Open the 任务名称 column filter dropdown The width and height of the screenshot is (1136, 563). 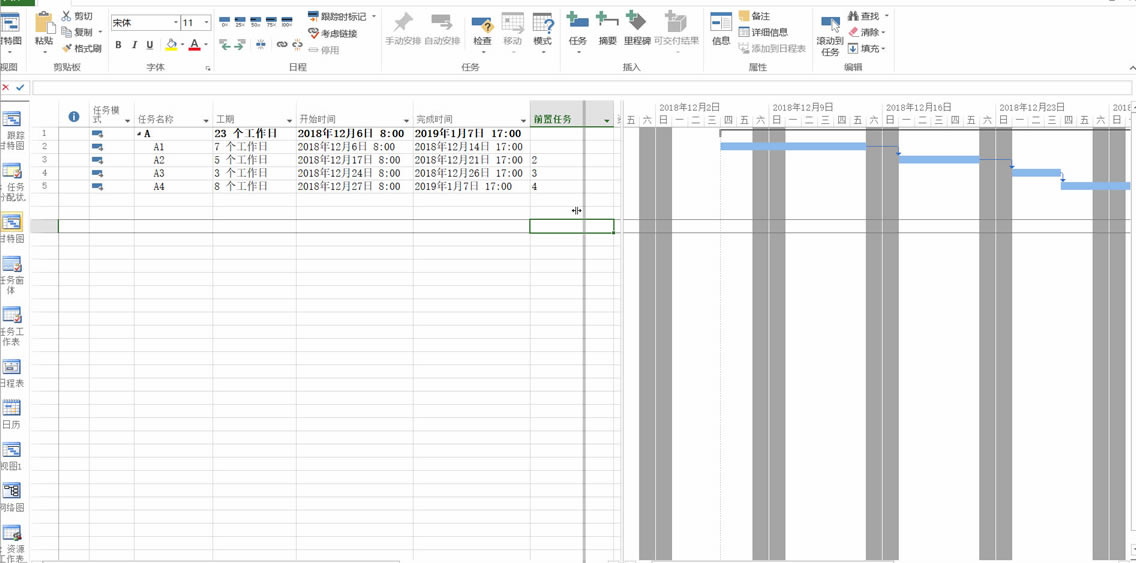click(206, 120)
